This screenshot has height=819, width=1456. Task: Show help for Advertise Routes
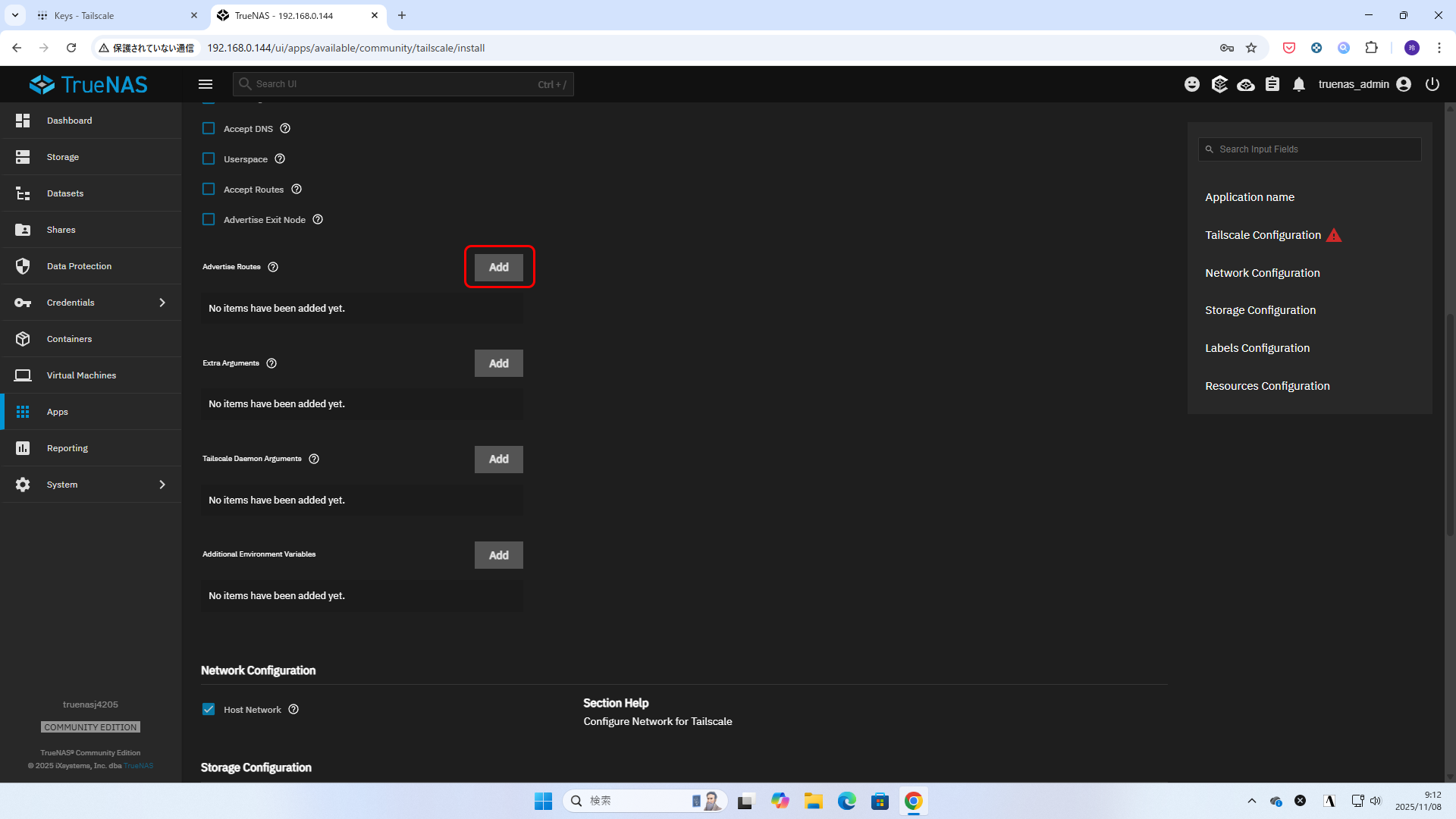273,267
